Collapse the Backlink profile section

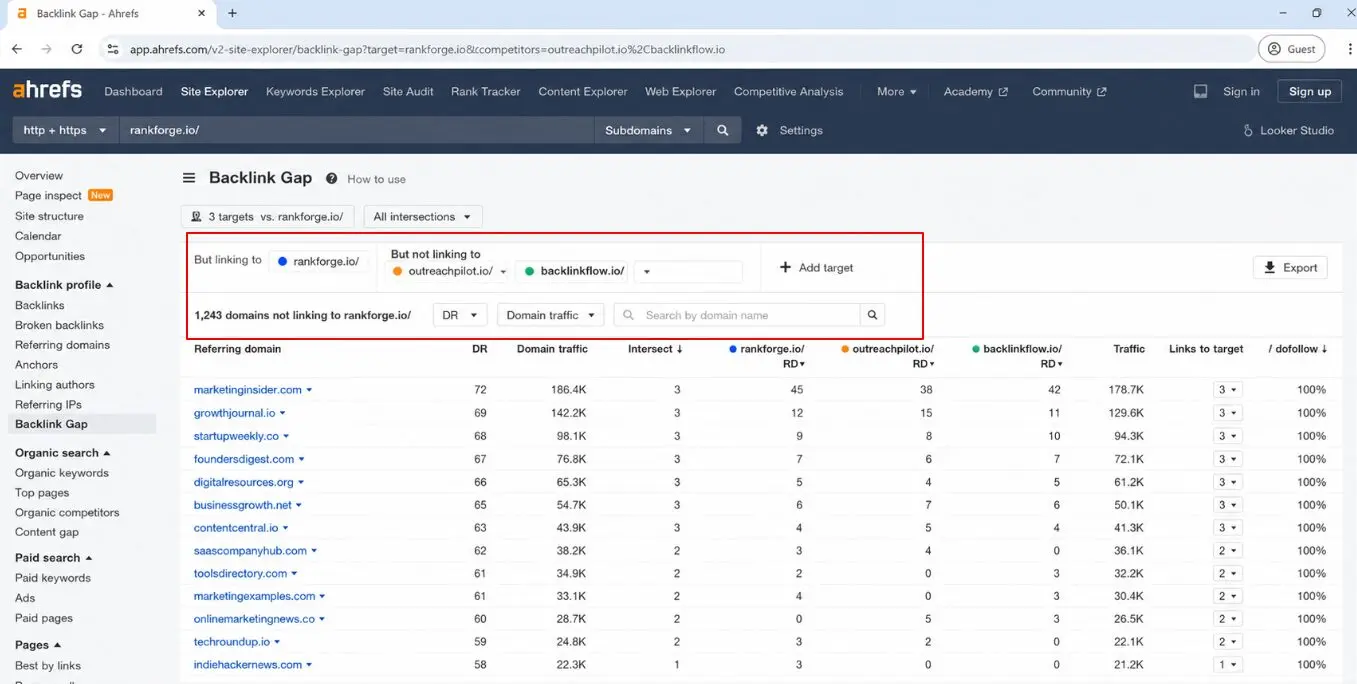(x=64, y=285)
